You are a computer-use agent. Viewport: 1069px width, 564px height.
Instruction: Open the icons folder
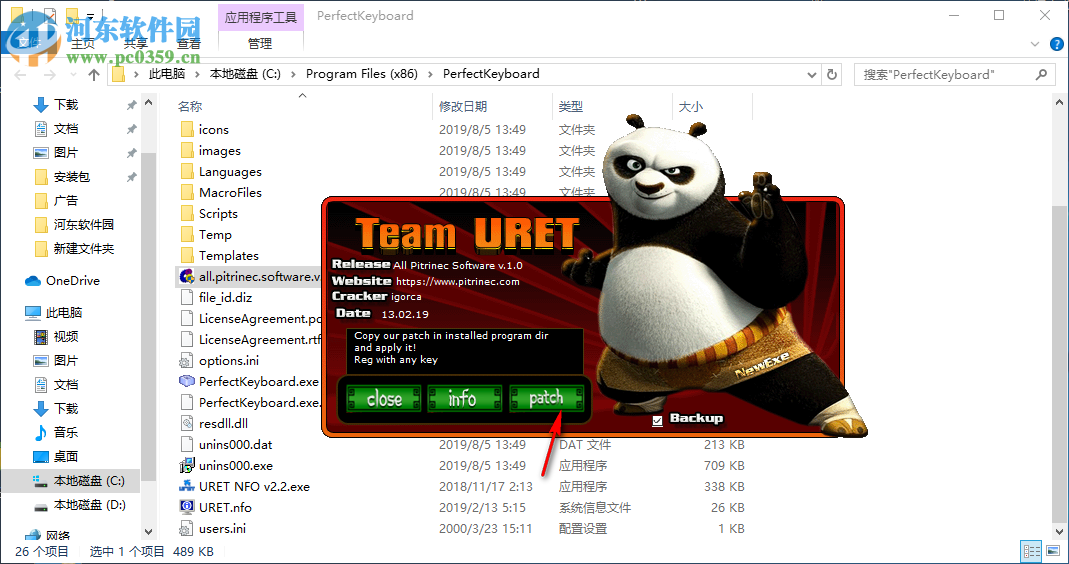click(213, 130)
